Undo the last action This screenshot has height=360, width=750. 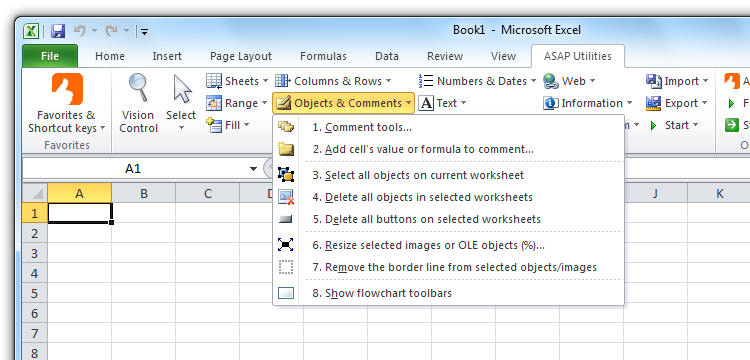(79, 31)
